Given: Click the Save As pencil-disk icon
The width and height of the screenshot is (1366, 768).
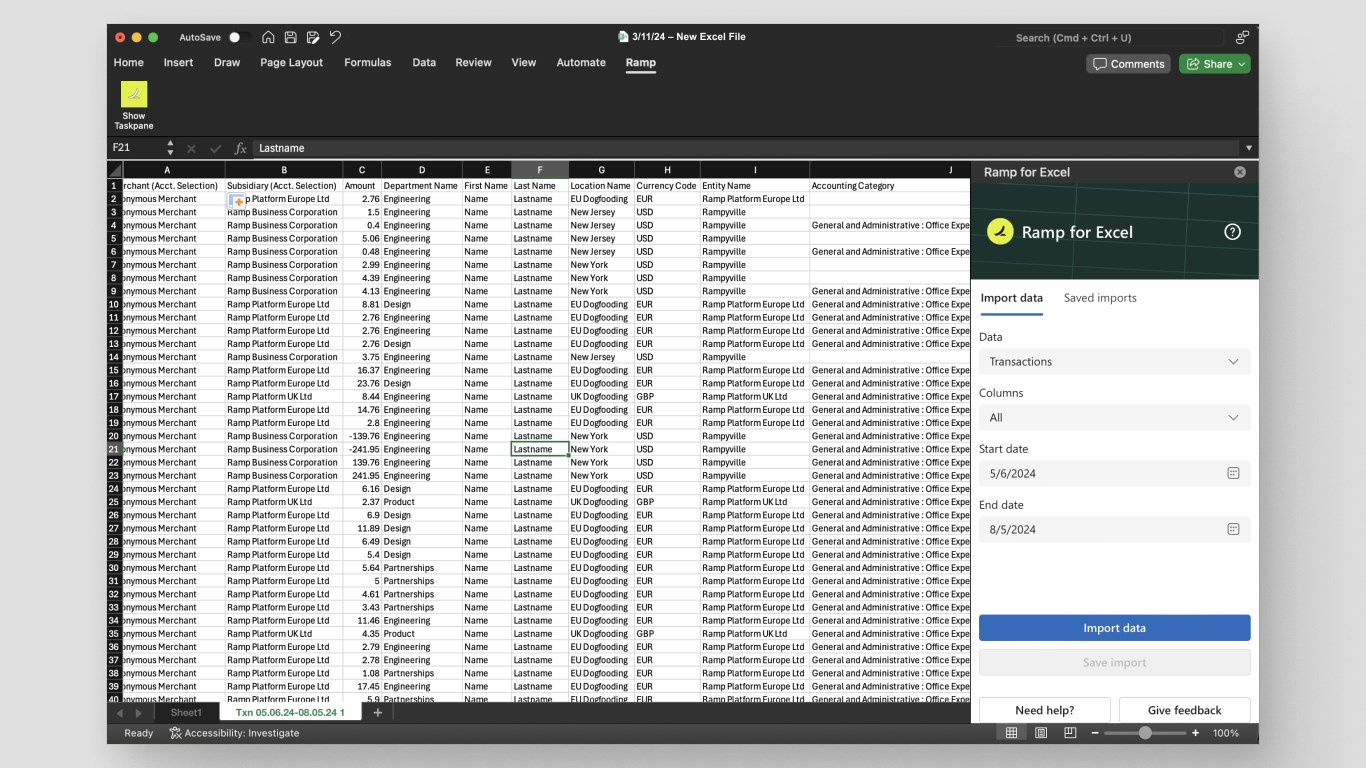Looking at the screenshot, I should coord(313,37).
